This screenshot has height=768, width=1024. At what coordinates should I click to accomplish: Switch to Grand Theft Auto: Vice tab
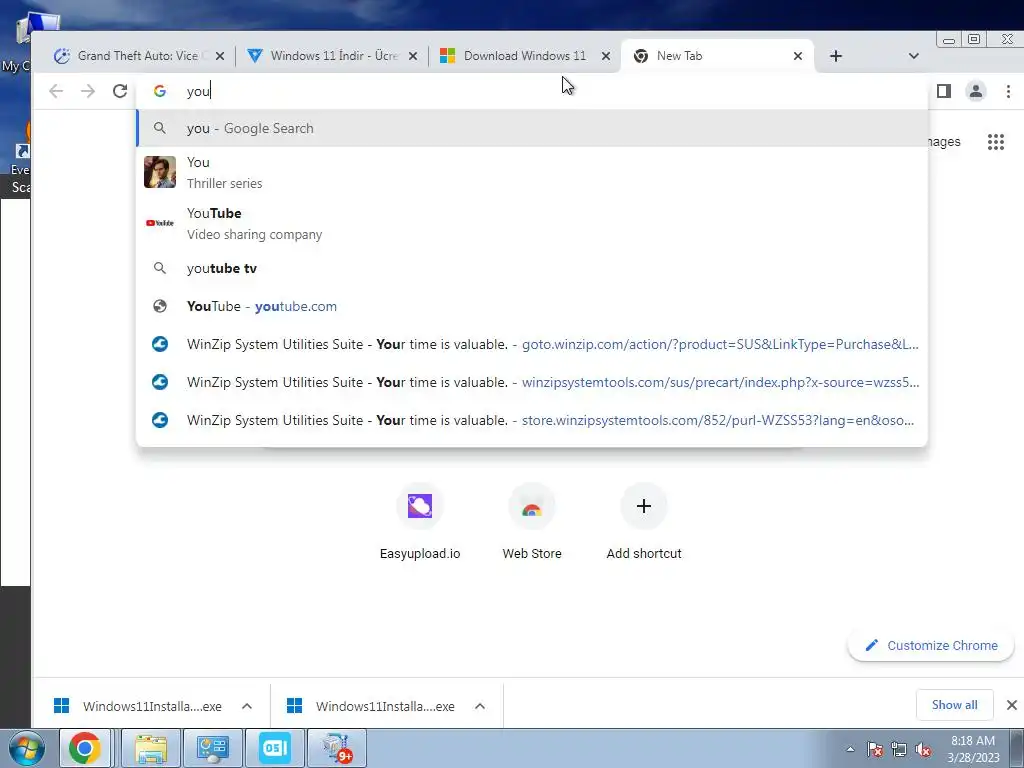coord(137,56)
